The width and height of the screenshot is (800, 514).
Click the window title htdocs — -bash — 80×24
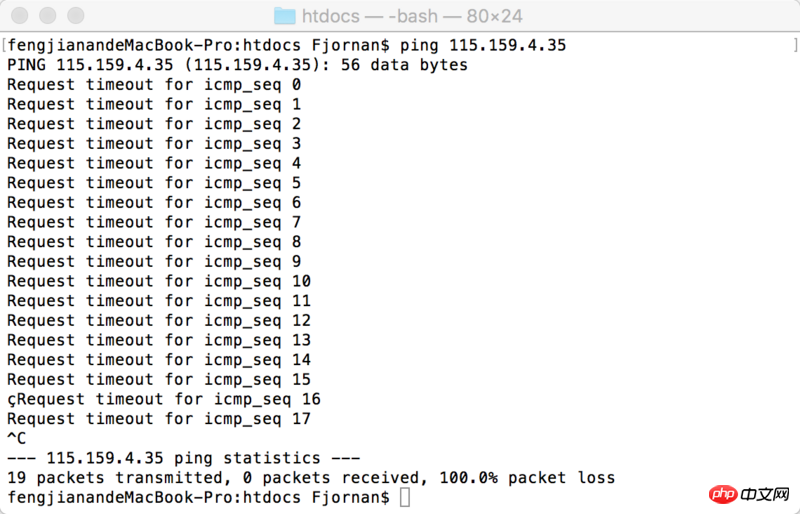click(412, 16)
